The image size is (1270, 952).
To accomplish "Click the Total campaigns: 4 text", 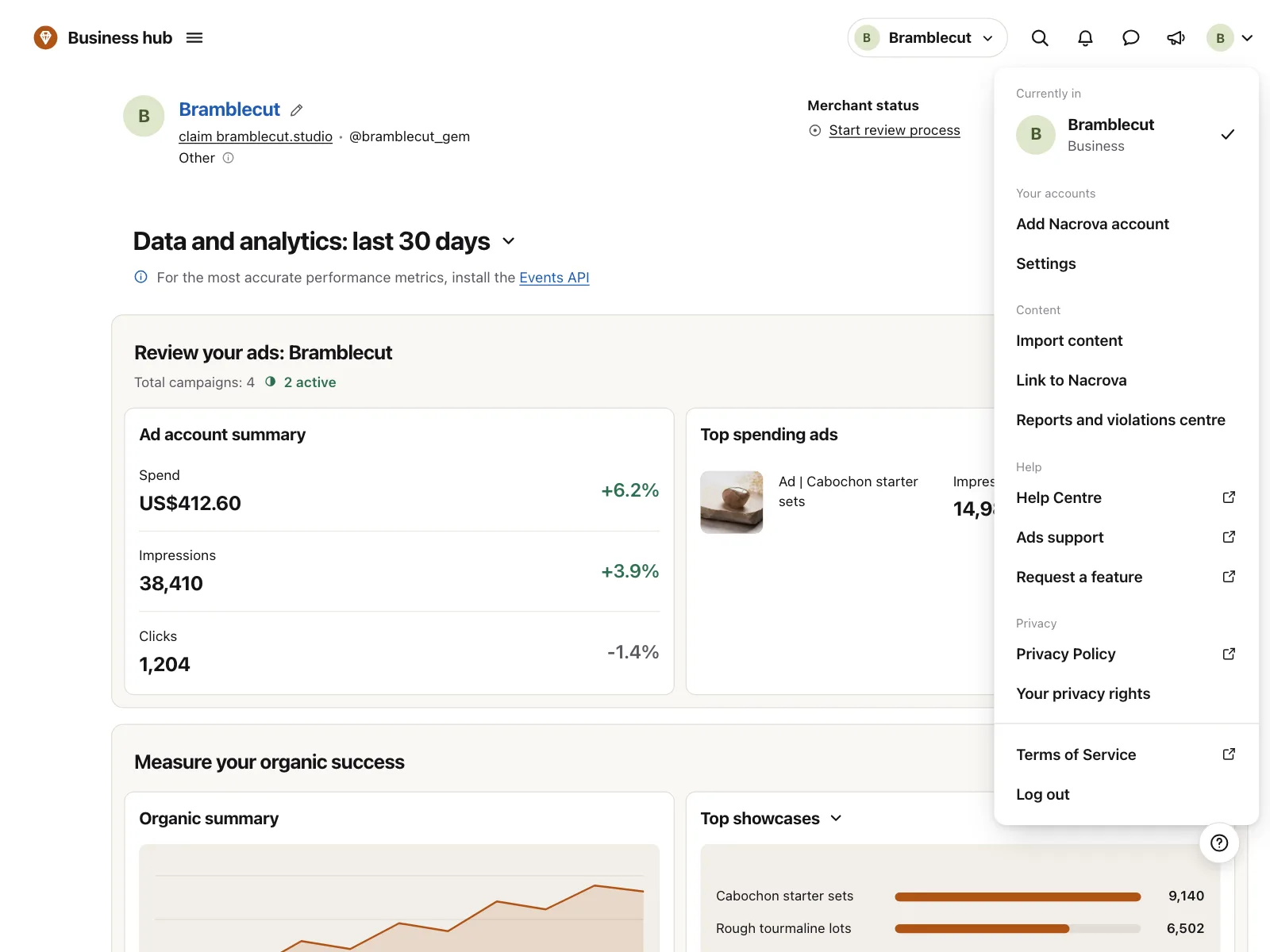I will click(x=194, y=382).
